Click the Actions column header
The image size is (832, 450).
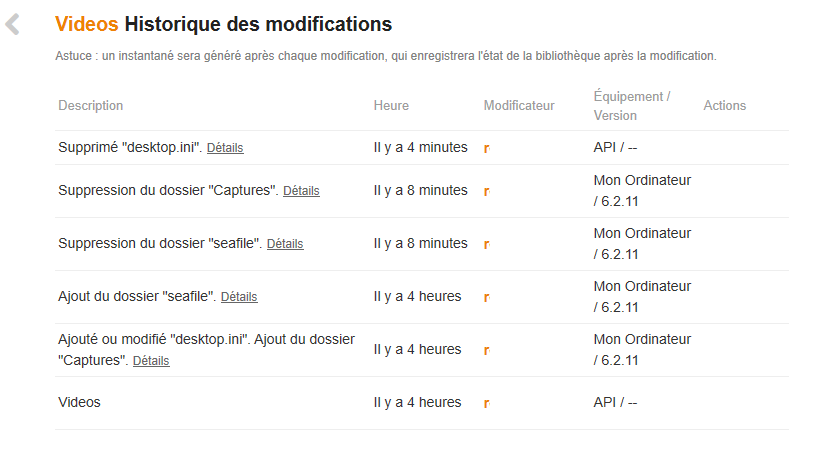pos(725,106)
